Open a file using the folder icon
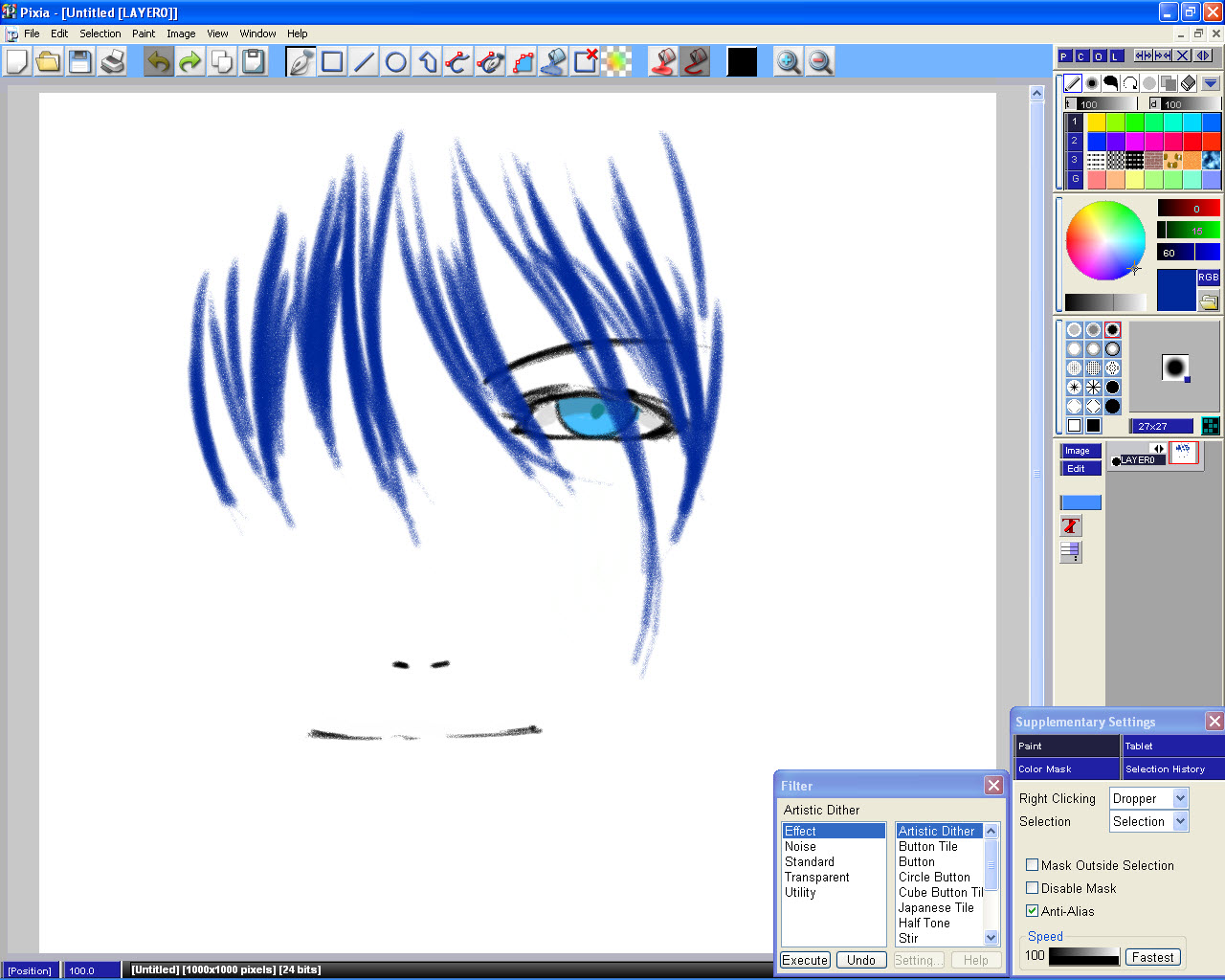 (48, 61)
